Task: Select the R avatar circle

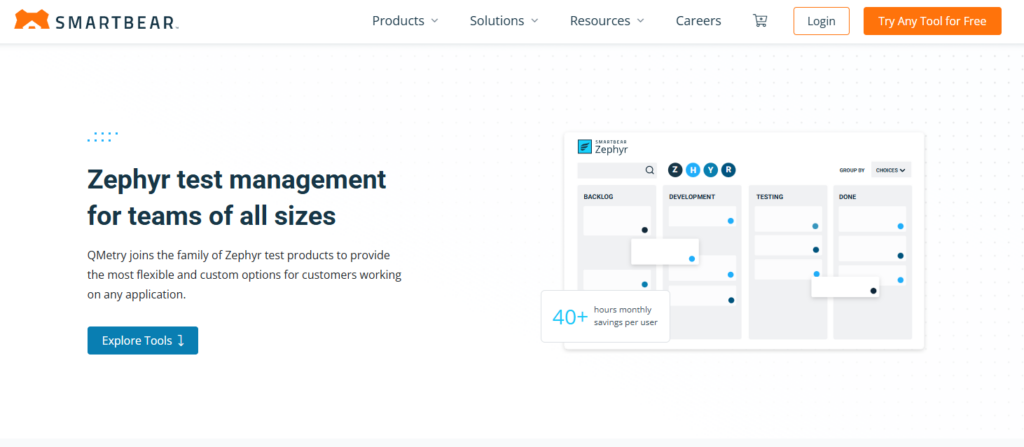Action: pos(728,170)
